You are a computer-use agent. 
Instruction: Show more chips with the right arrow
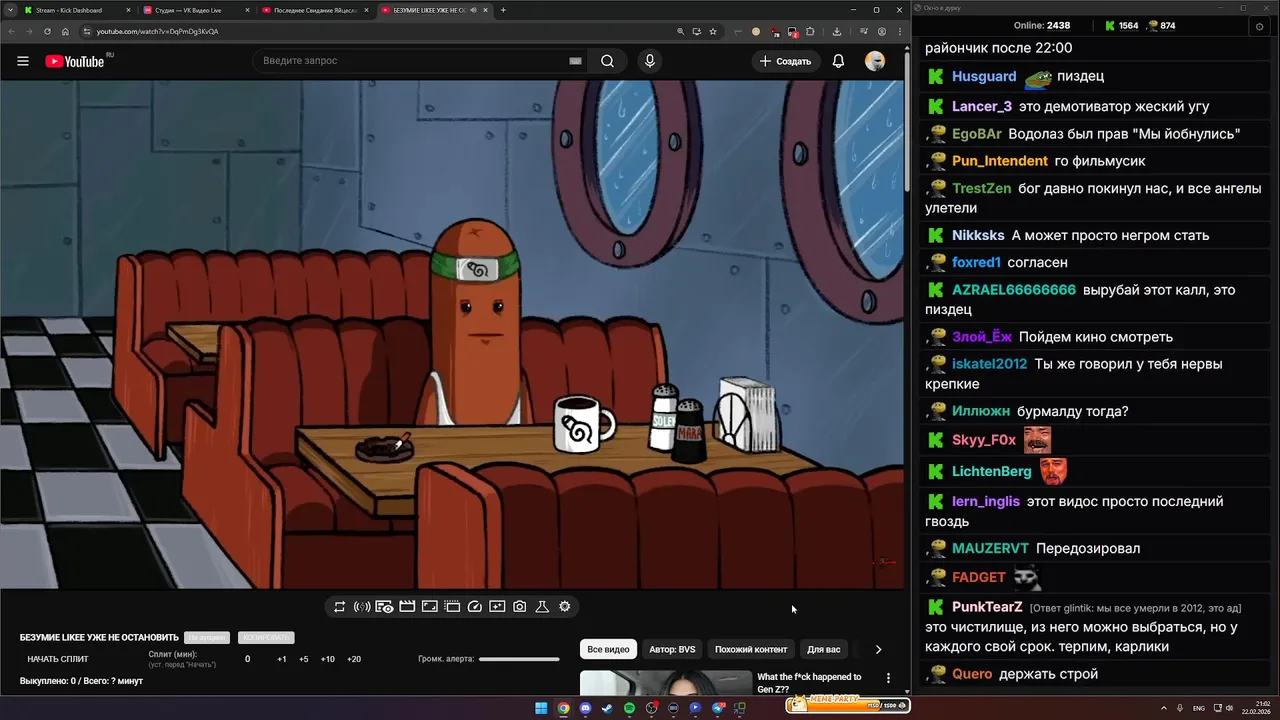click(878, 649)
